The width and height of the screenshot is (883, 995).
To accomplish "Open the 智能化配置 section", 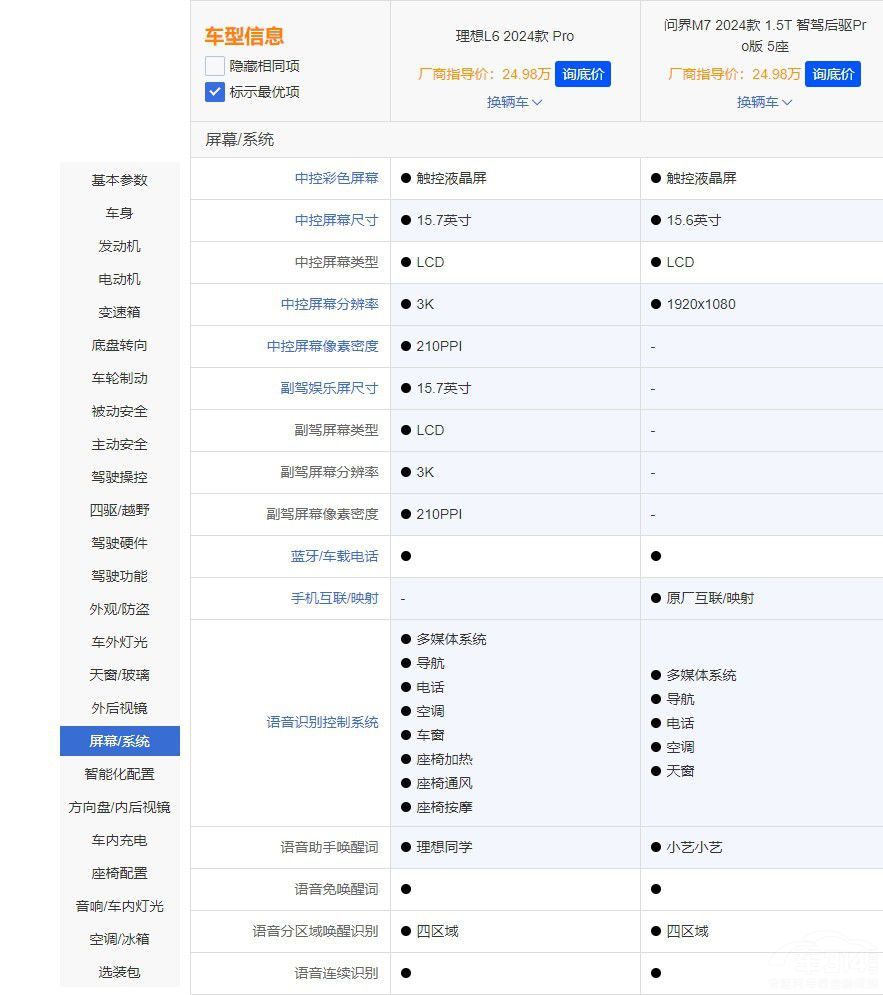I will click(119, 774).
